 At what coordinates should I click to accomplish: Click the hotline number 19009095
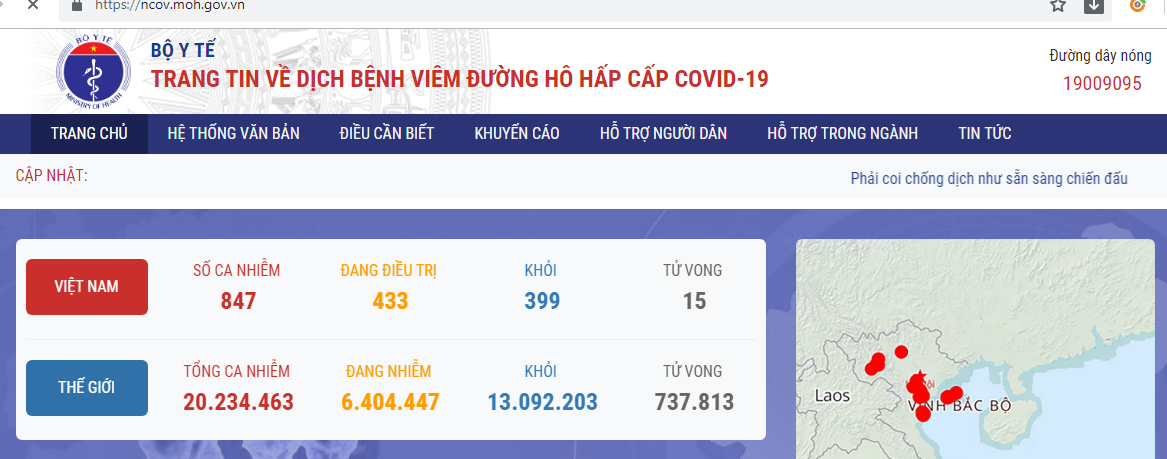[x=1102, y=84]
